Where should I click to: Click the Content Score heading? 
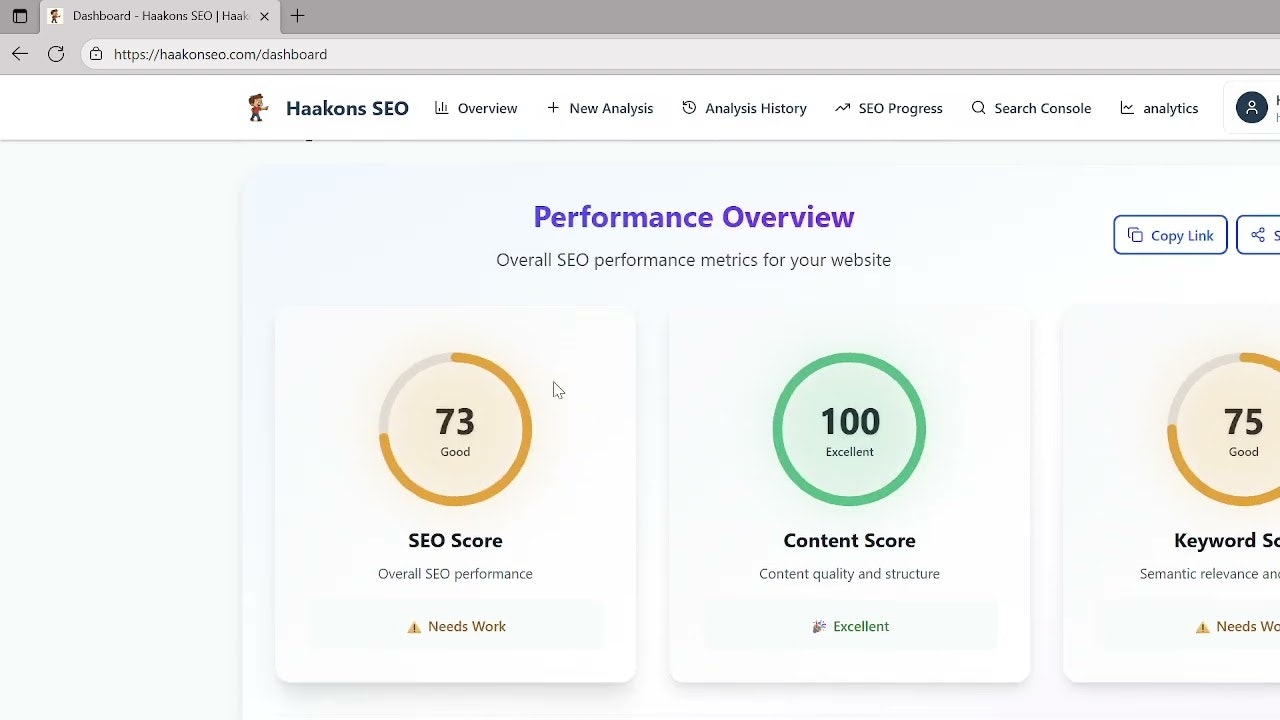point(849,540)
